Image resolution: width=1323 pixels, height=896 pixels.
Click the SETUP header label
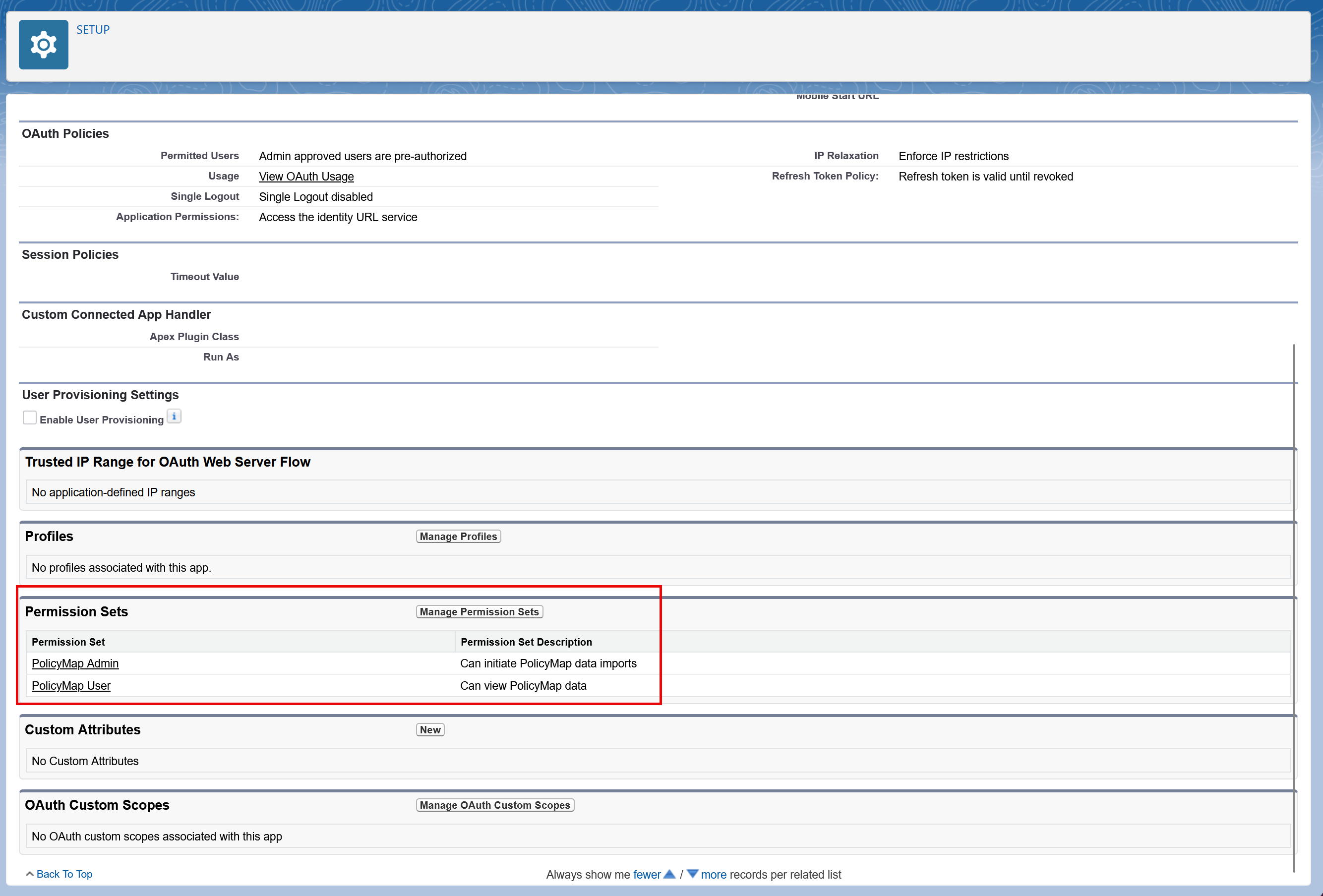[x=93, y=30]
